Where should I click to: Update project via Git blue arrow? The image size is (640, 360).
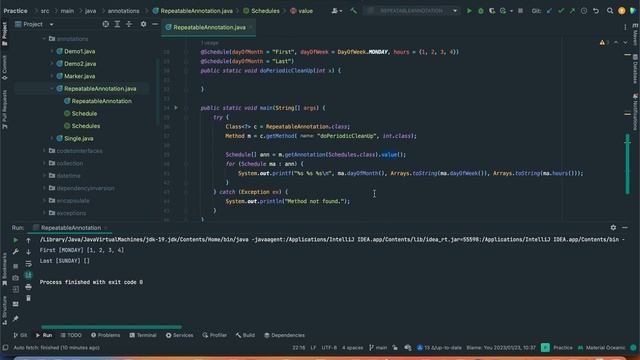[549, 11]
